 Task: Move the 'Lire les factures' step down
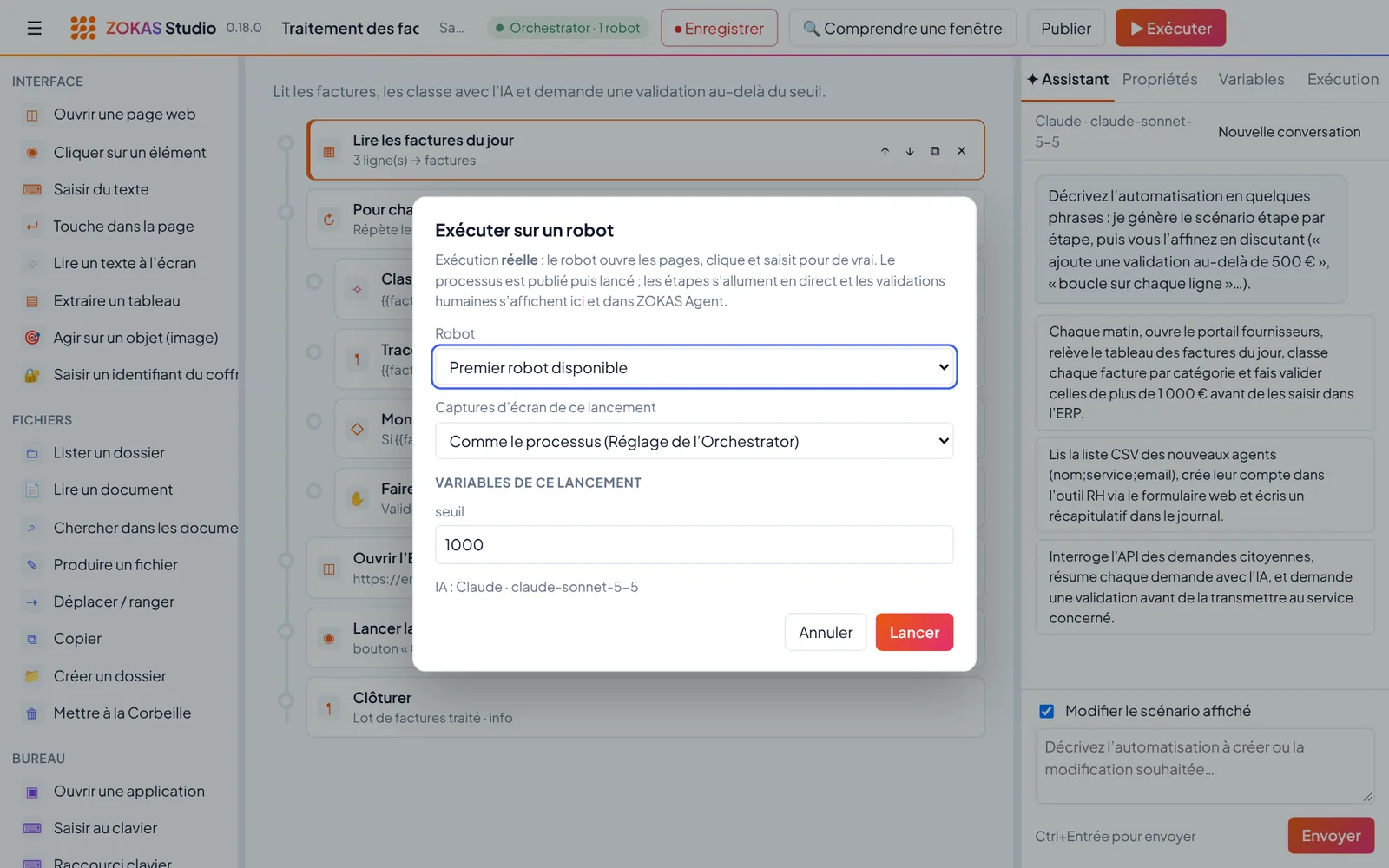pos(910,151)
